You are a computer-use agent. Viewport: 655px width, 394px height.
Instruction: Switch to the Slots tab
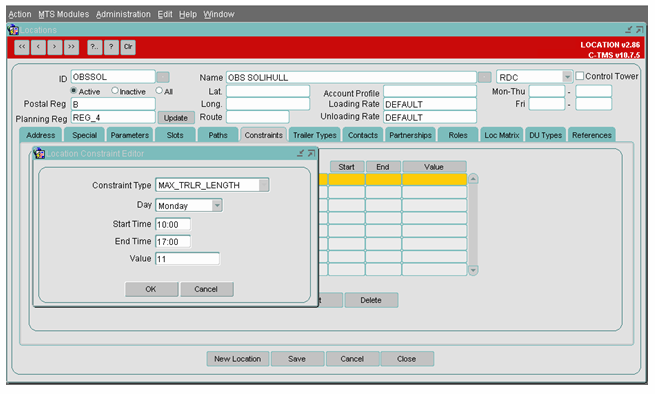[x=175, y=135]
